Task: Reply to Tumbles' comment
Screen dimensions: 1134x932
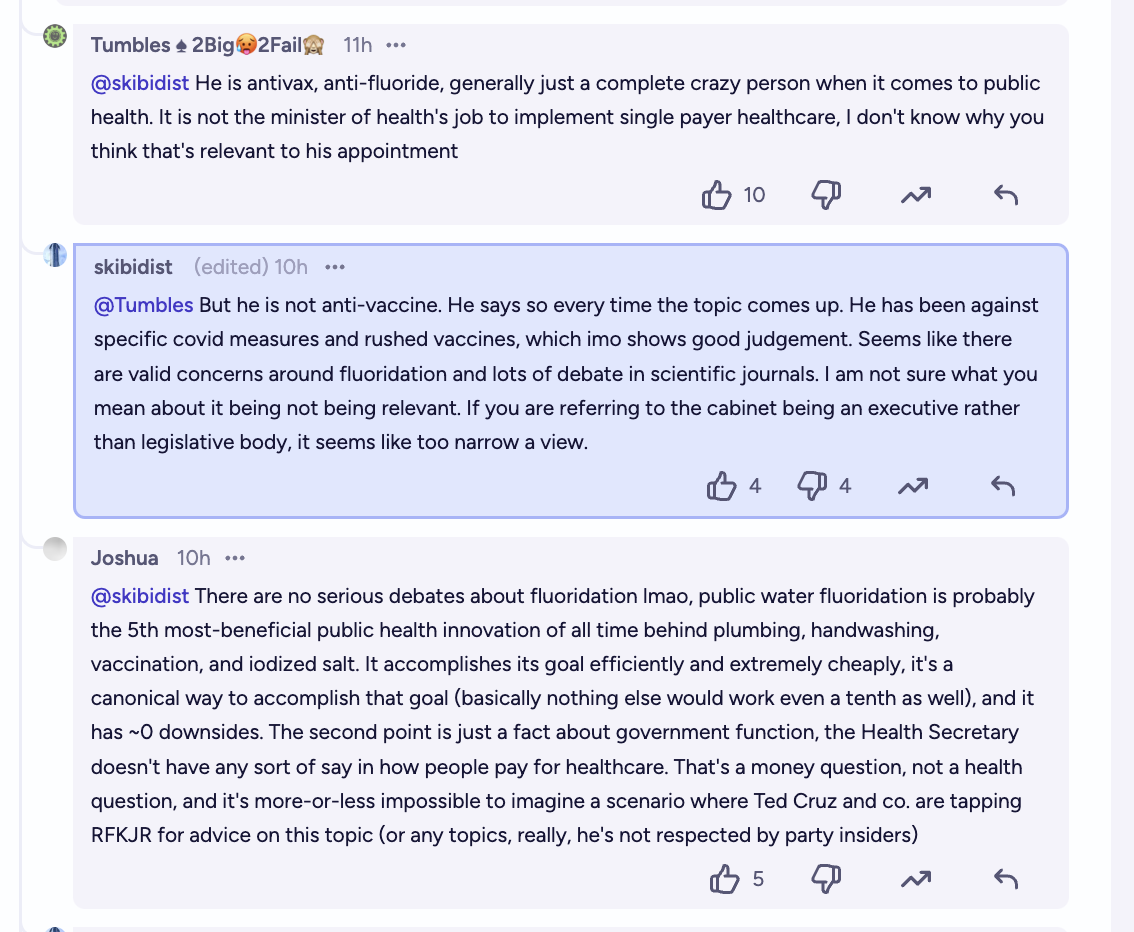Action: [x=1006, y=194]
